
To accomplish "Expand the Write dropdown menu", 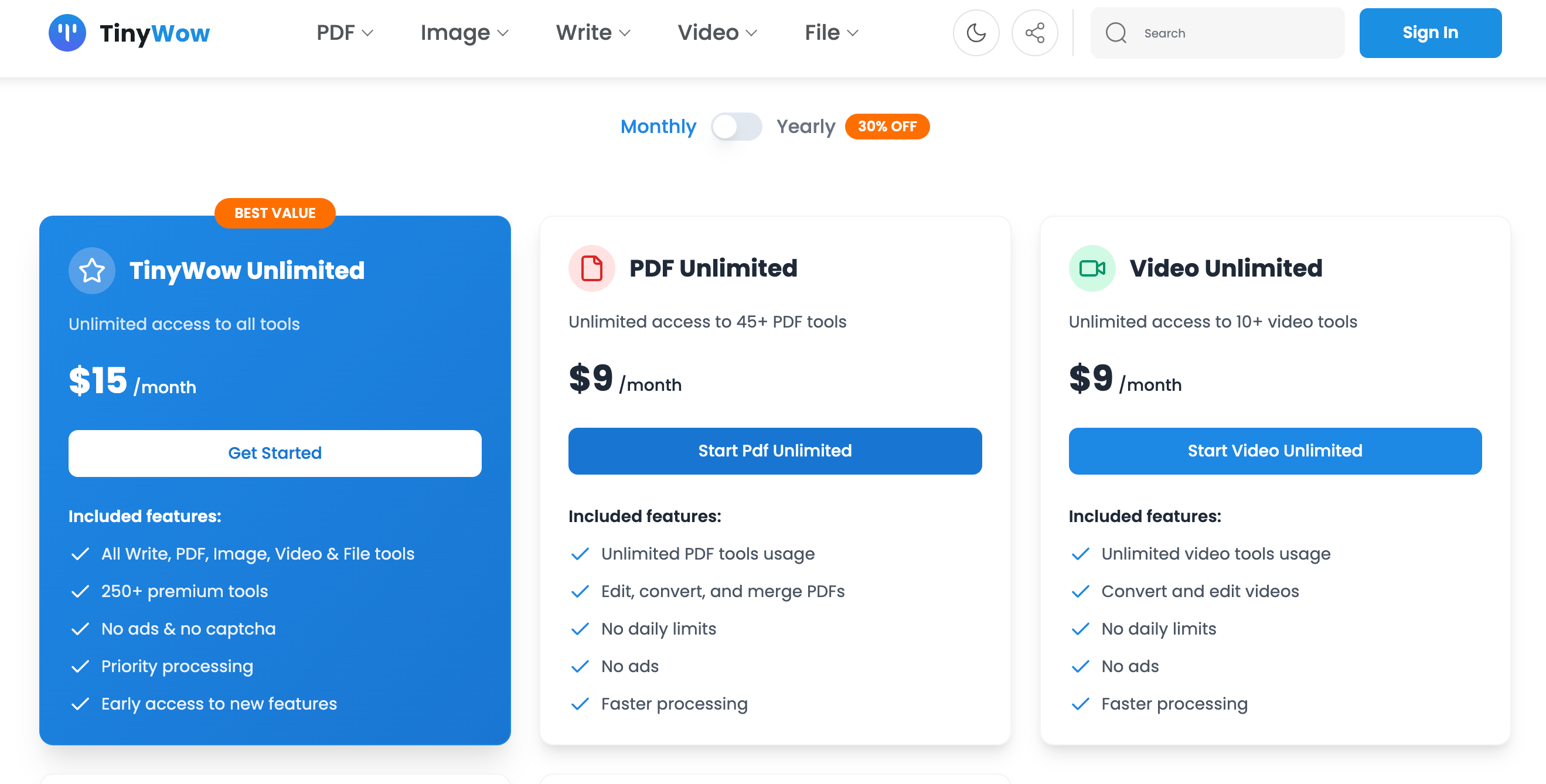I will tap(592, 33).
